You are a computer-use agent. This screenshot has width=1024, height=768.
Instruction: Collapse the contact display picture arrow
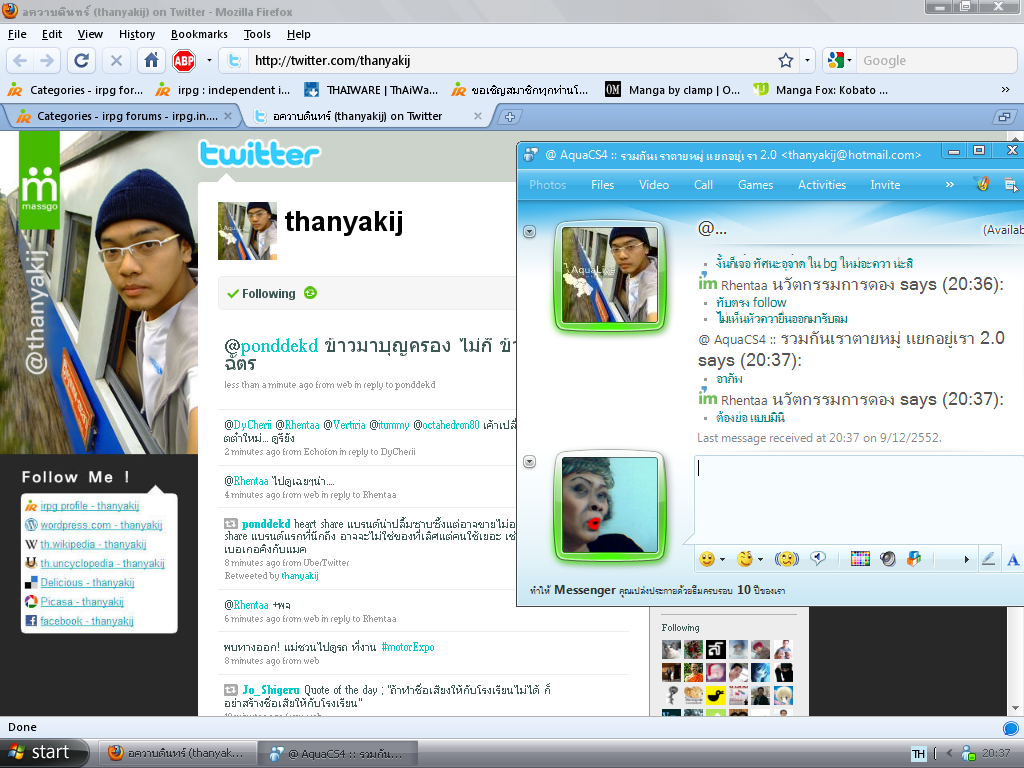pyautogui.click(x=530, y=232)
